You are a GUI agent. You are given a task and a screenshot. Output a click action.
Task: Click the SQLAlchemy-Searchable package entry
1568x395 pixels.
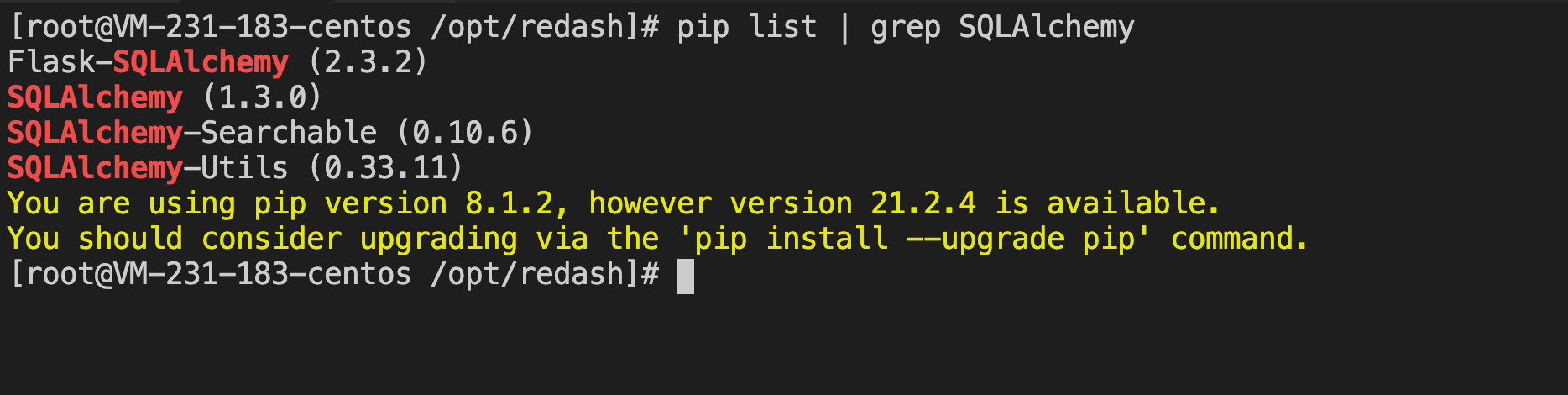pyautogui.click(x=192, y=133)
